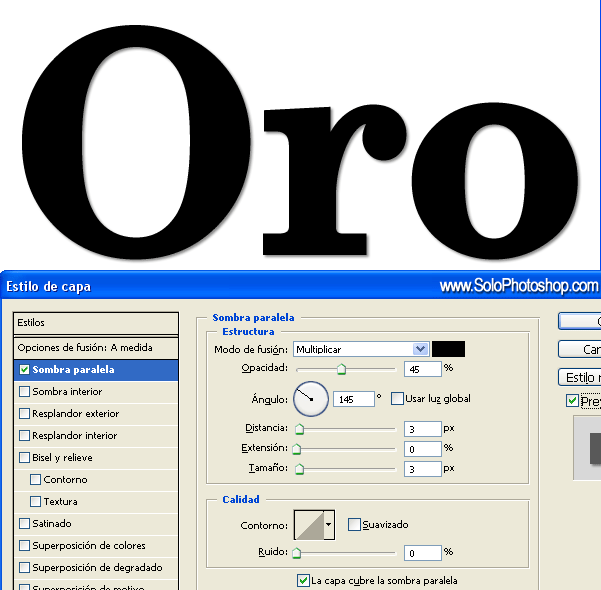This screenshot has width=601, height=590.
Task: Open the Modo de fusión dropdown
Action: (x=361, y=349)
